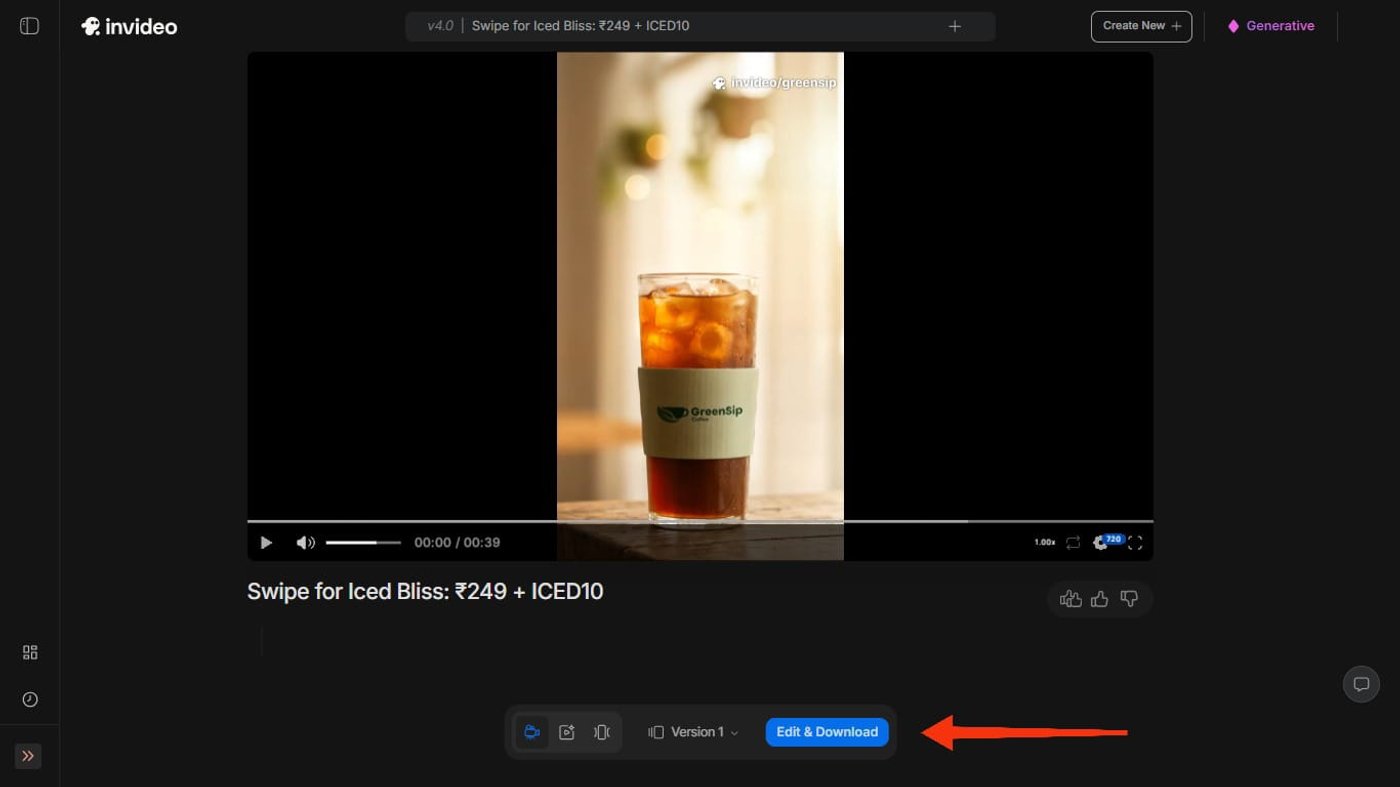Enter fullscreen video mode

(1135, 543)
